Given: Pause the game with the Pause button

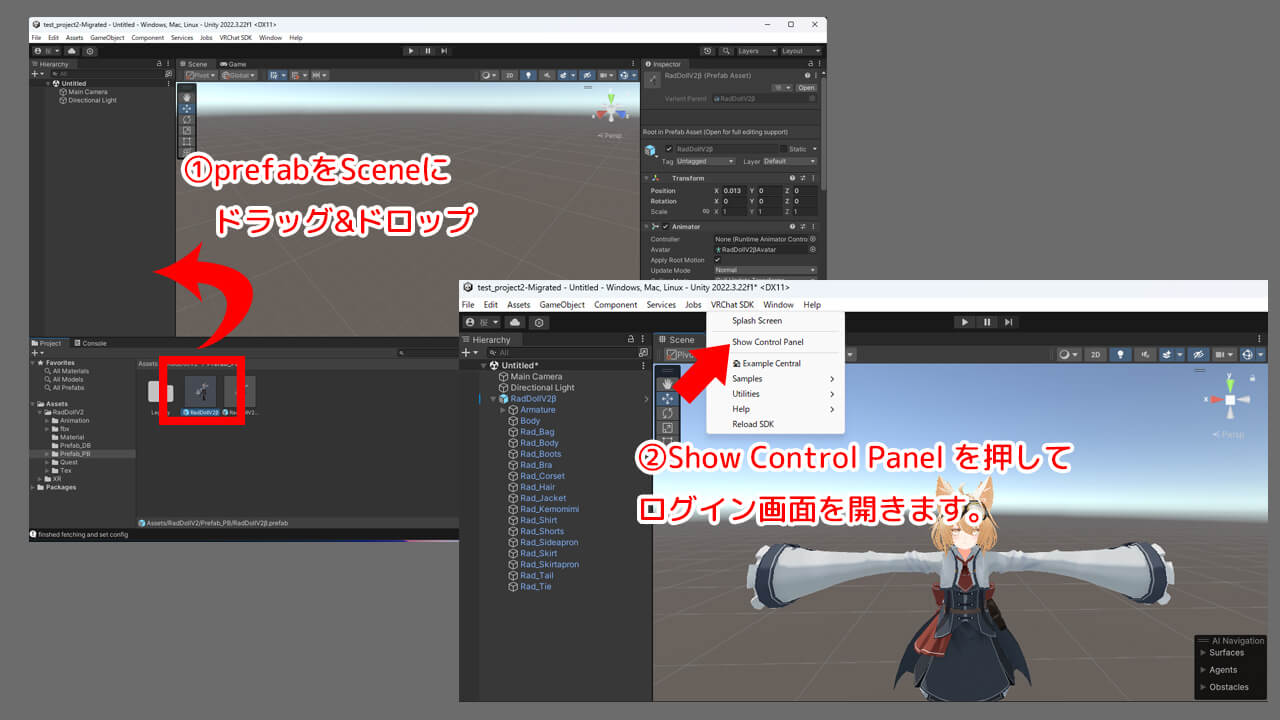Looking at the screenshot, I should [987, 322].
